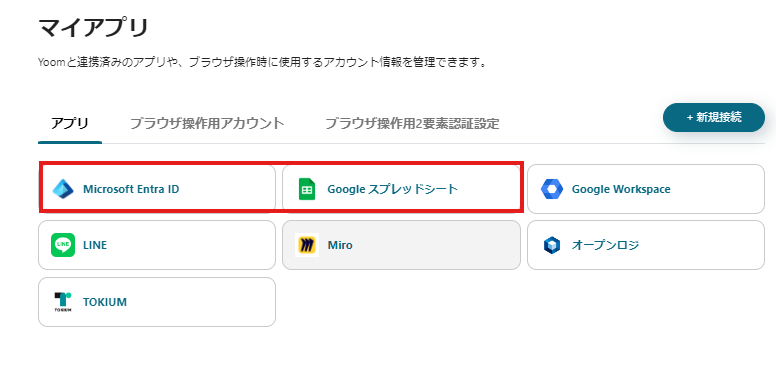Open the ブラウザ操作用アカウント tab

(x=207, y=123)
